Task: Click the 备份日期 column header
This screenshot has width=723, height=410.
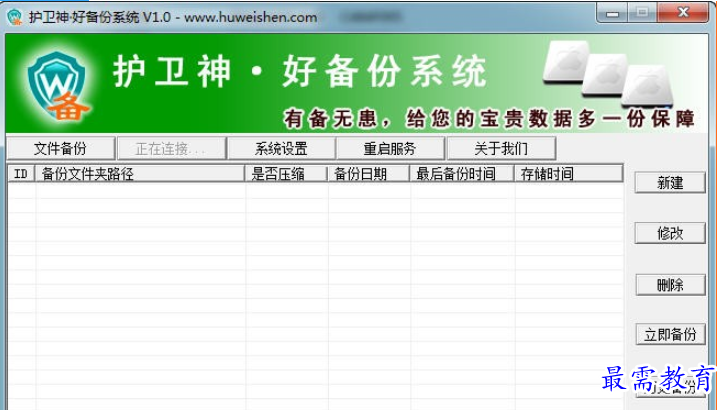Action: pos(368,174)
